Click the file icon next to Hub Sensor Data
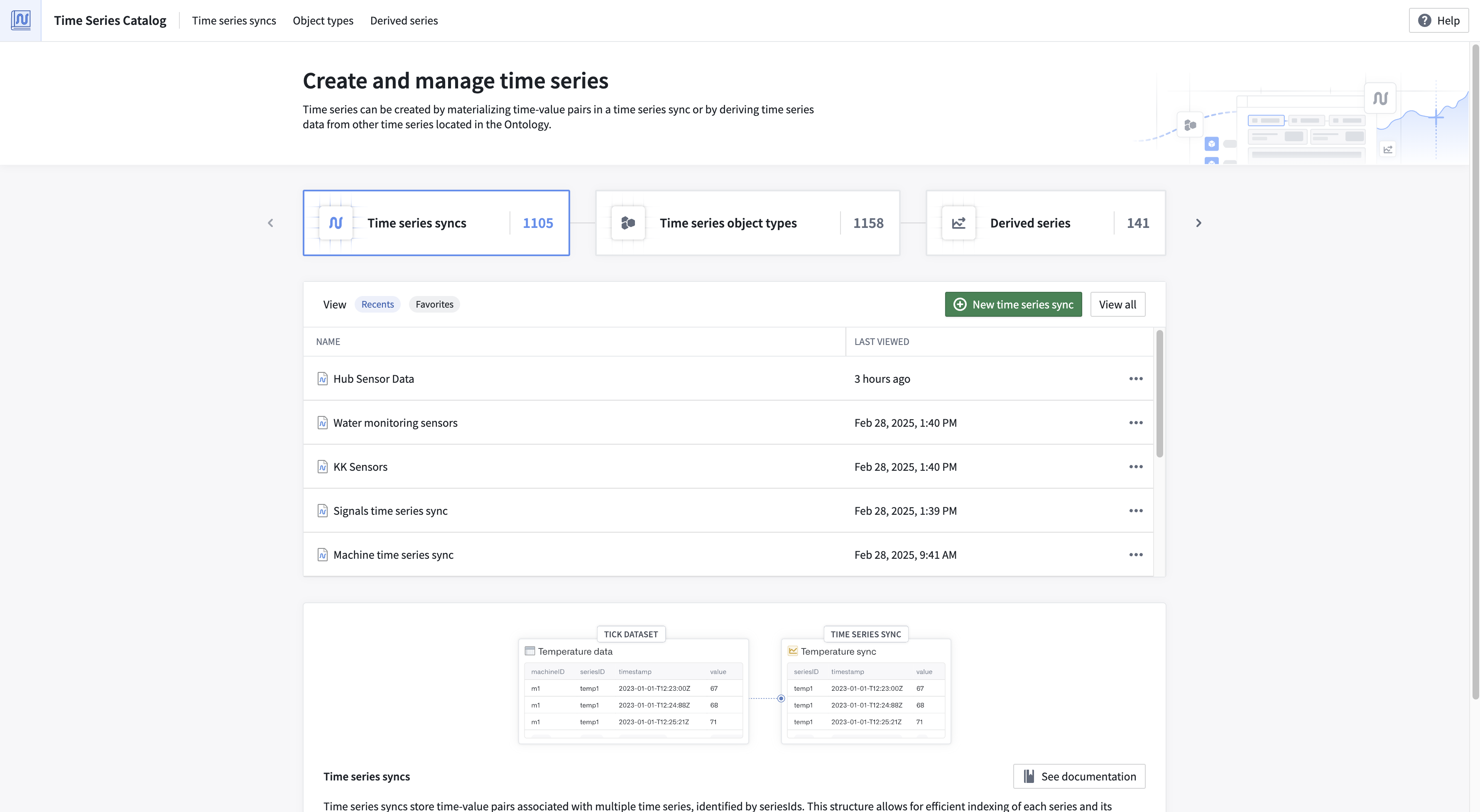Image resolution: width=1480 pixels, height=812 pixels. tap(322, 379)
